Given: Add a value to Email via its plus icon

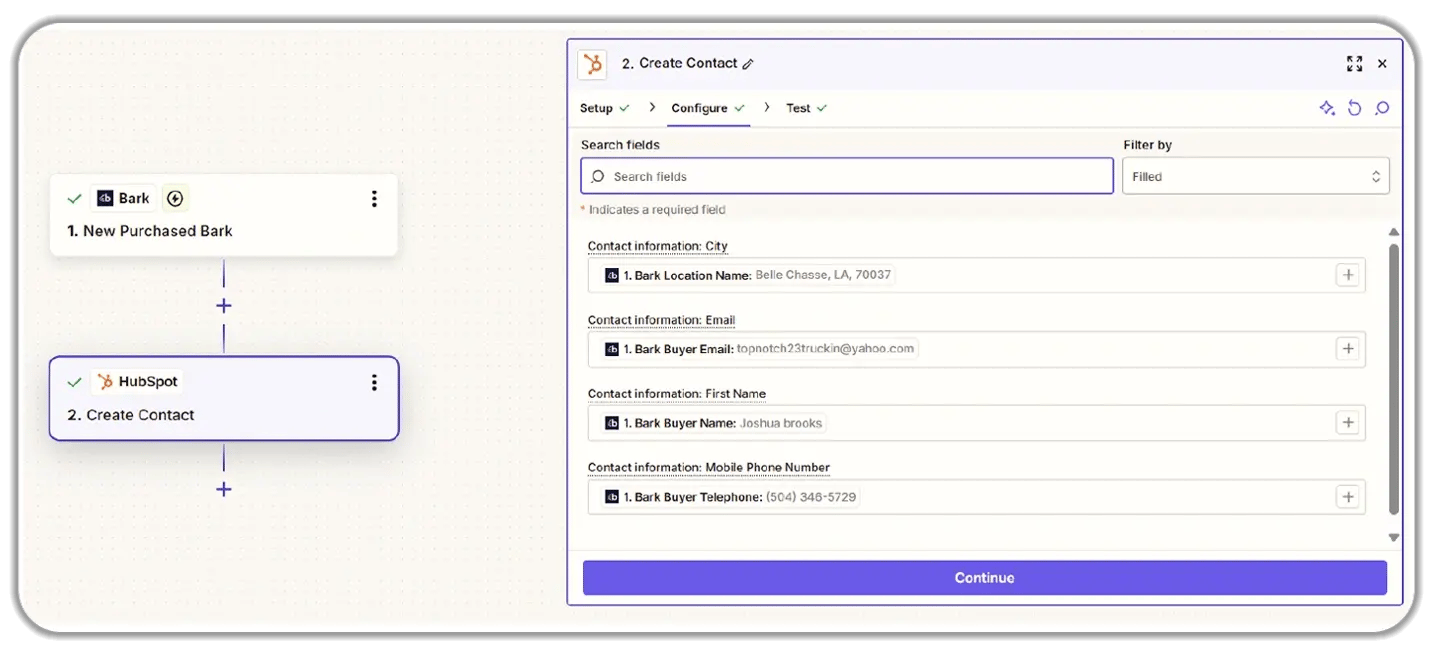Looking at the screenshot, I should point(1348,348).
